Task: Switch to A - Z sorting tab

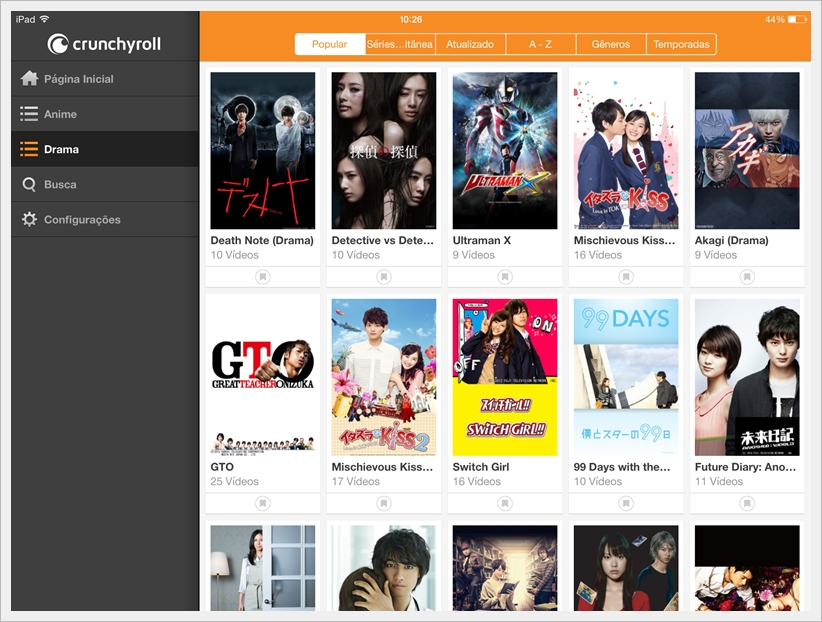Action: tap(540, 44)
